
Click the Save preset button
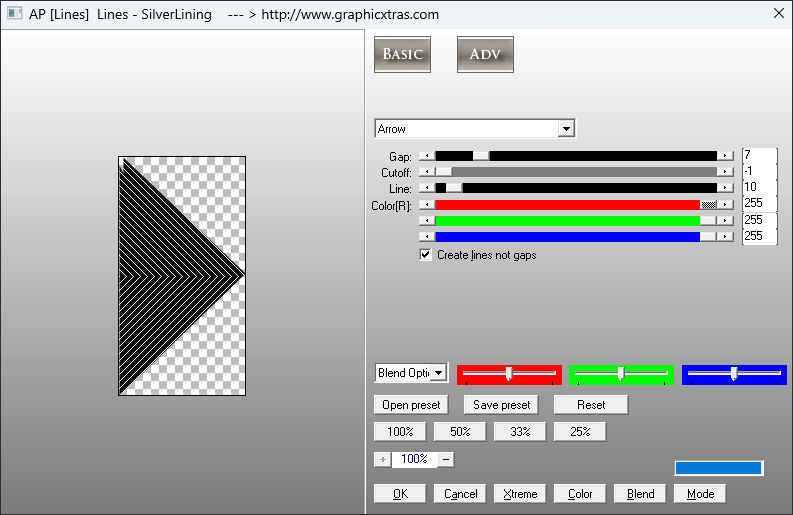(x=501, y=405)
